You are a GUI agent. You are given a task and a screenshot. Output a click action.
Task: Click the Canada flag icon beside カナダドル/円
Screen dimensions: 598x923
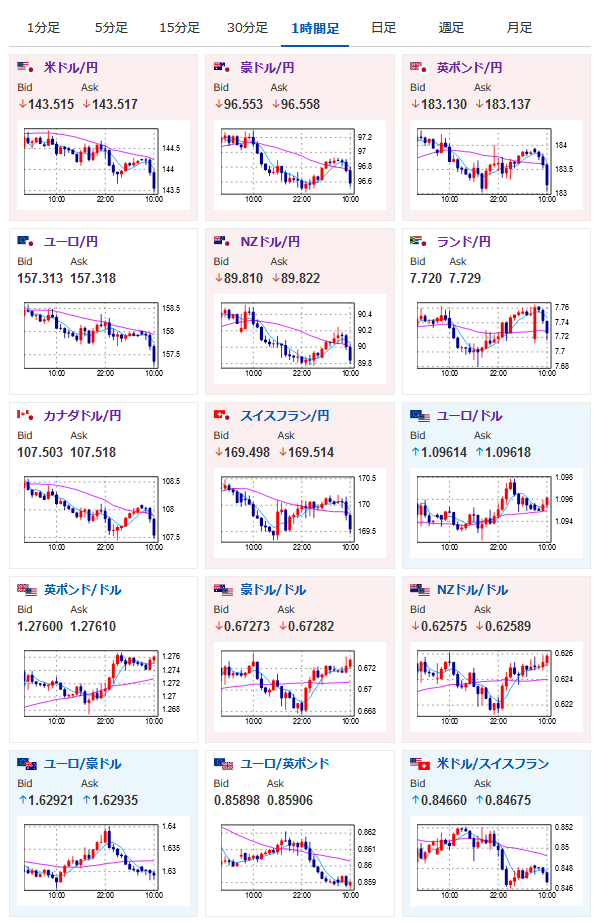click(26, 415)
